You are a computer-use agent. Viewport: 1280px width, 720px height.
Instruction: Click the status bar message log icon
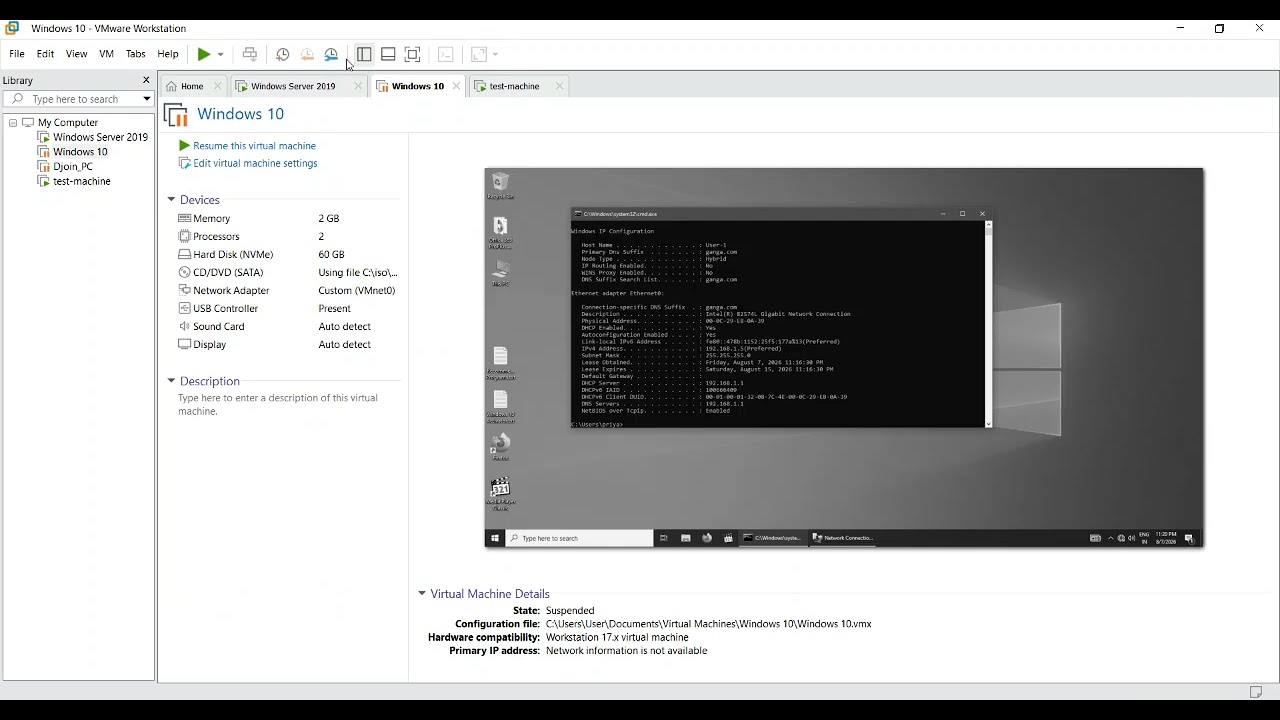pyautogui.click(x=1256, y=692)
